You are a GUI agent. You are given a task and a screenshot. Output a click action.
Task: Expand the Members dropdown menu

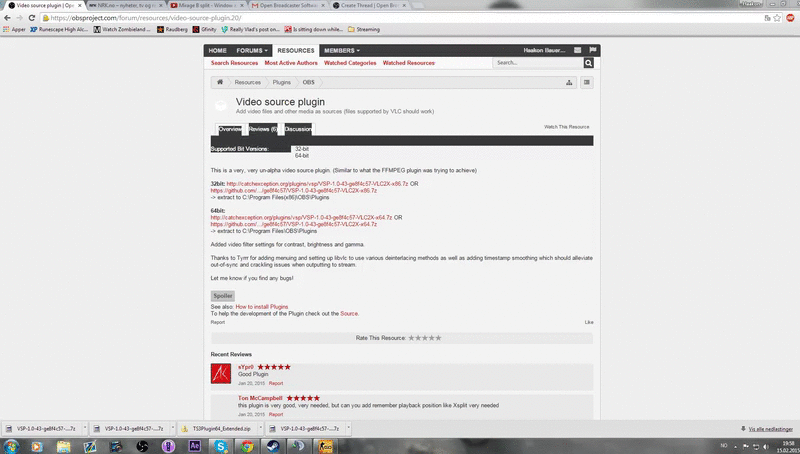tap(342, 51)
